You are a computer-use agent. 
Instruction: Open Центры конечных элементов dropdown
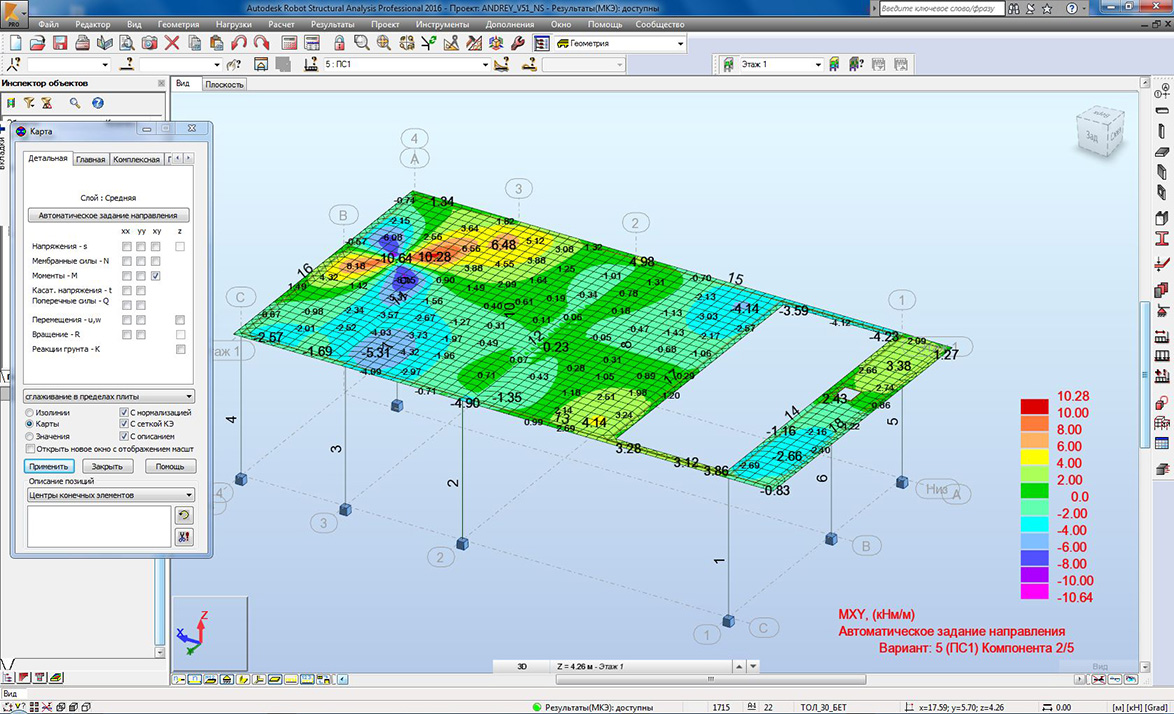point(111,495)
